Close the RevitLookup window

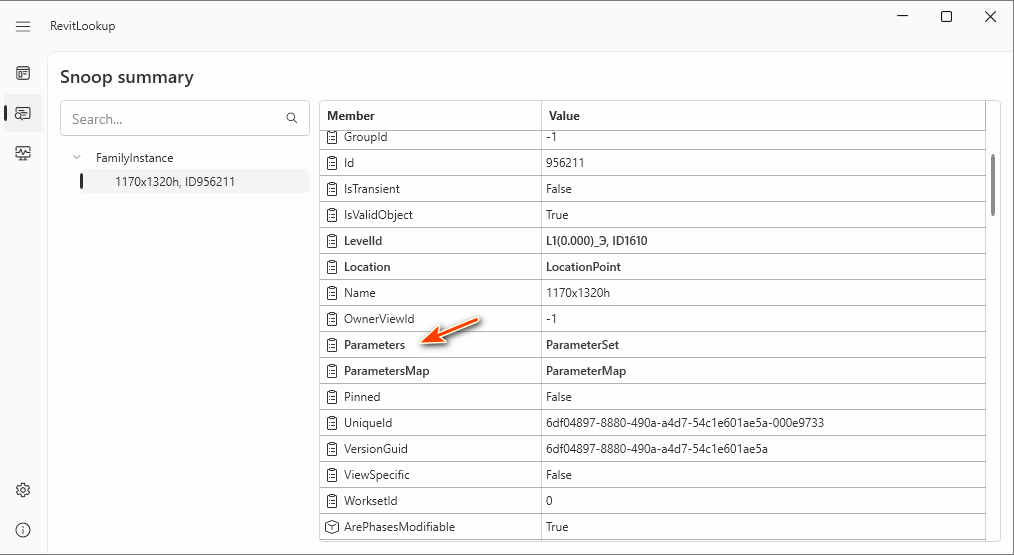click(990, 17)
